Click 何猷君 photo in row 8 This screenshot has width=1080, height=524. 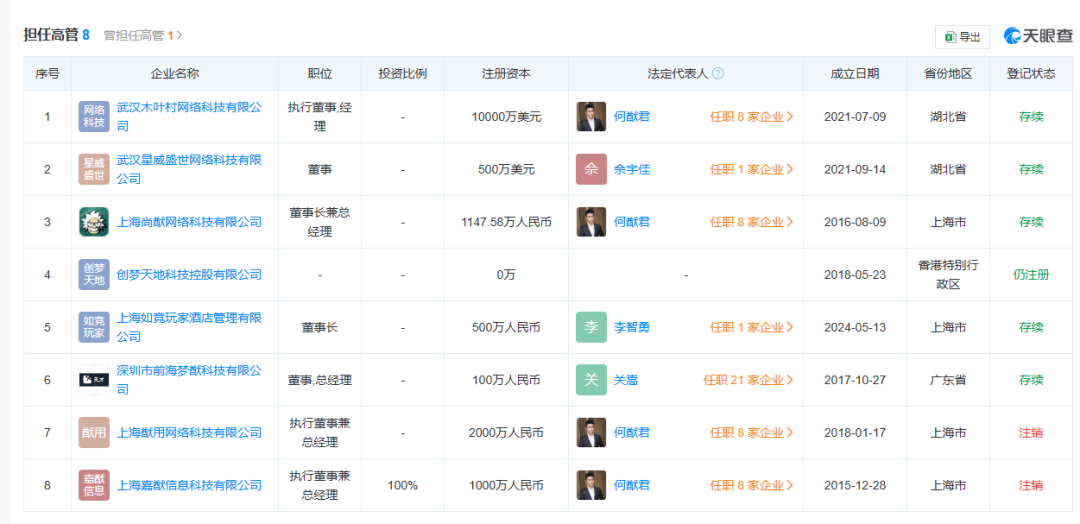click(591, 485)
